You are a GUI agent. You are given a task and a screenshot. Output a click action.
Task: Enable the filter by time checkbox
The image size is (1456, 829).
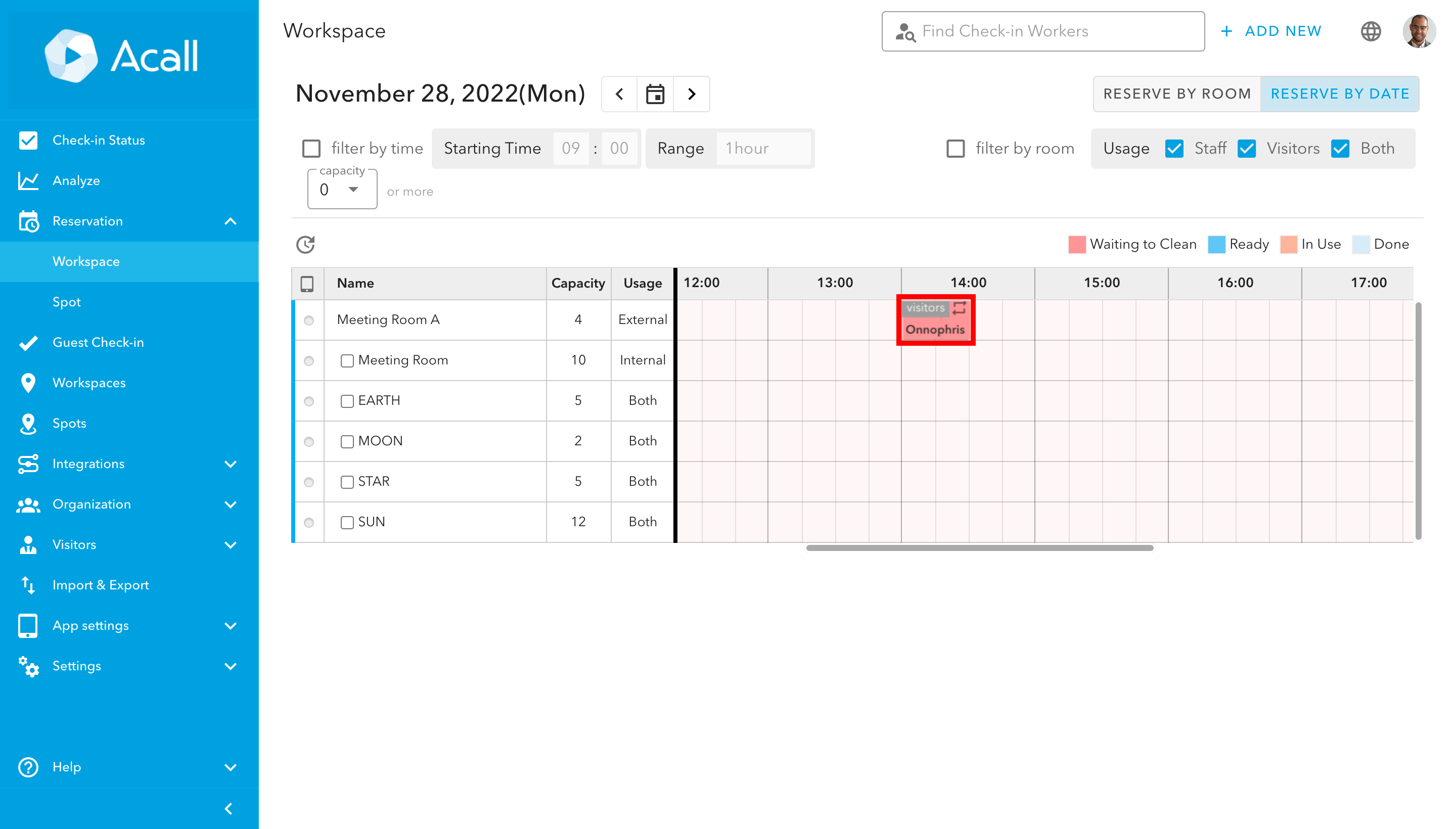click(x=311, y=148)
